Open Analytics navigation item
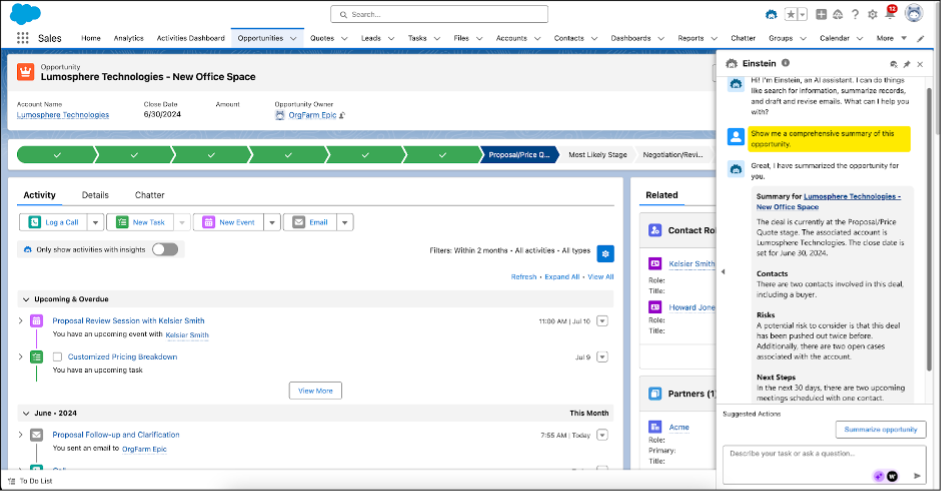This screenshot has width=943, height=493. [129, 38]
